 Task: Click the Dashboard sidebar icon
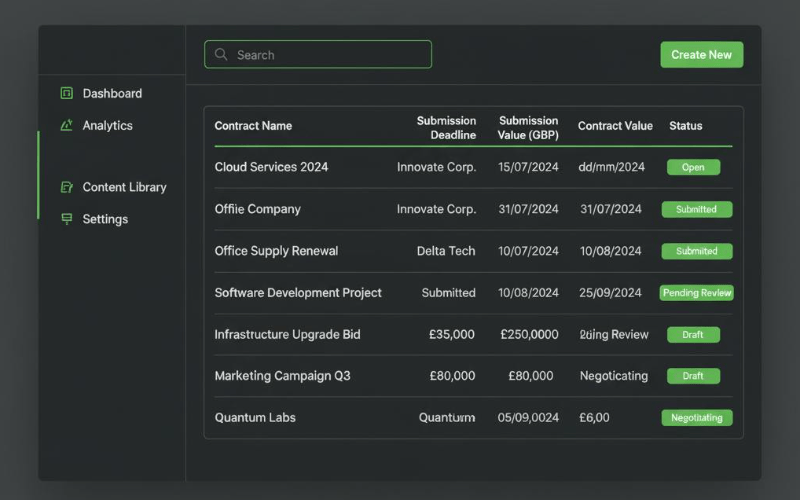[66, 93]
